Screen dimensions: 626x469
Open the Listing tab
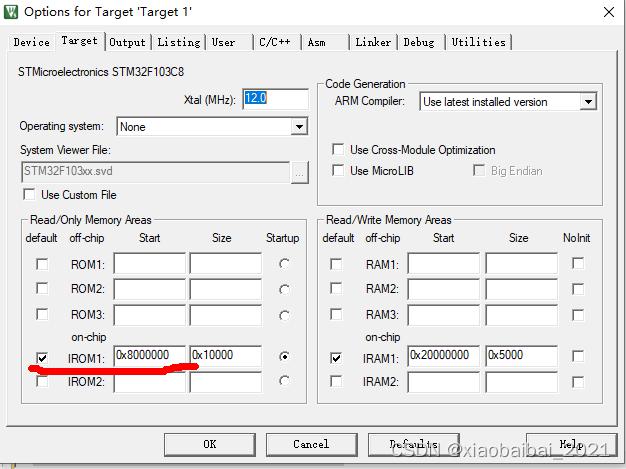point(178,42)
